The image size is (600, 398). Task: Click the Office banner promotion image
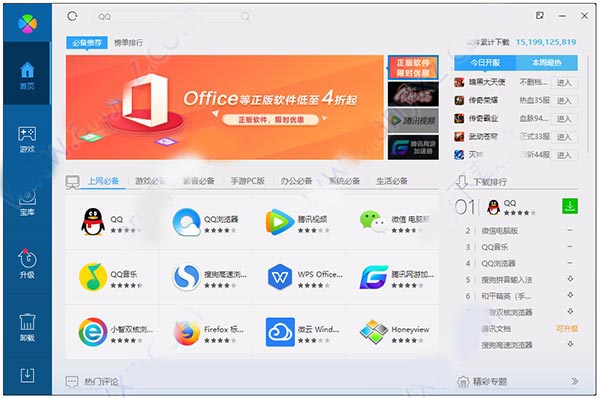click(225, 108)
